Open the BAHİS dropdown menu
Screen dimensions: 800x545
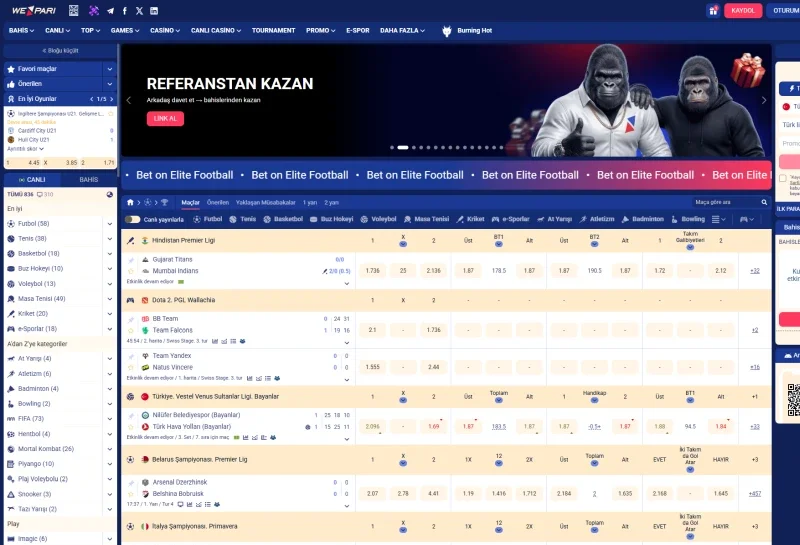point(21,31)
